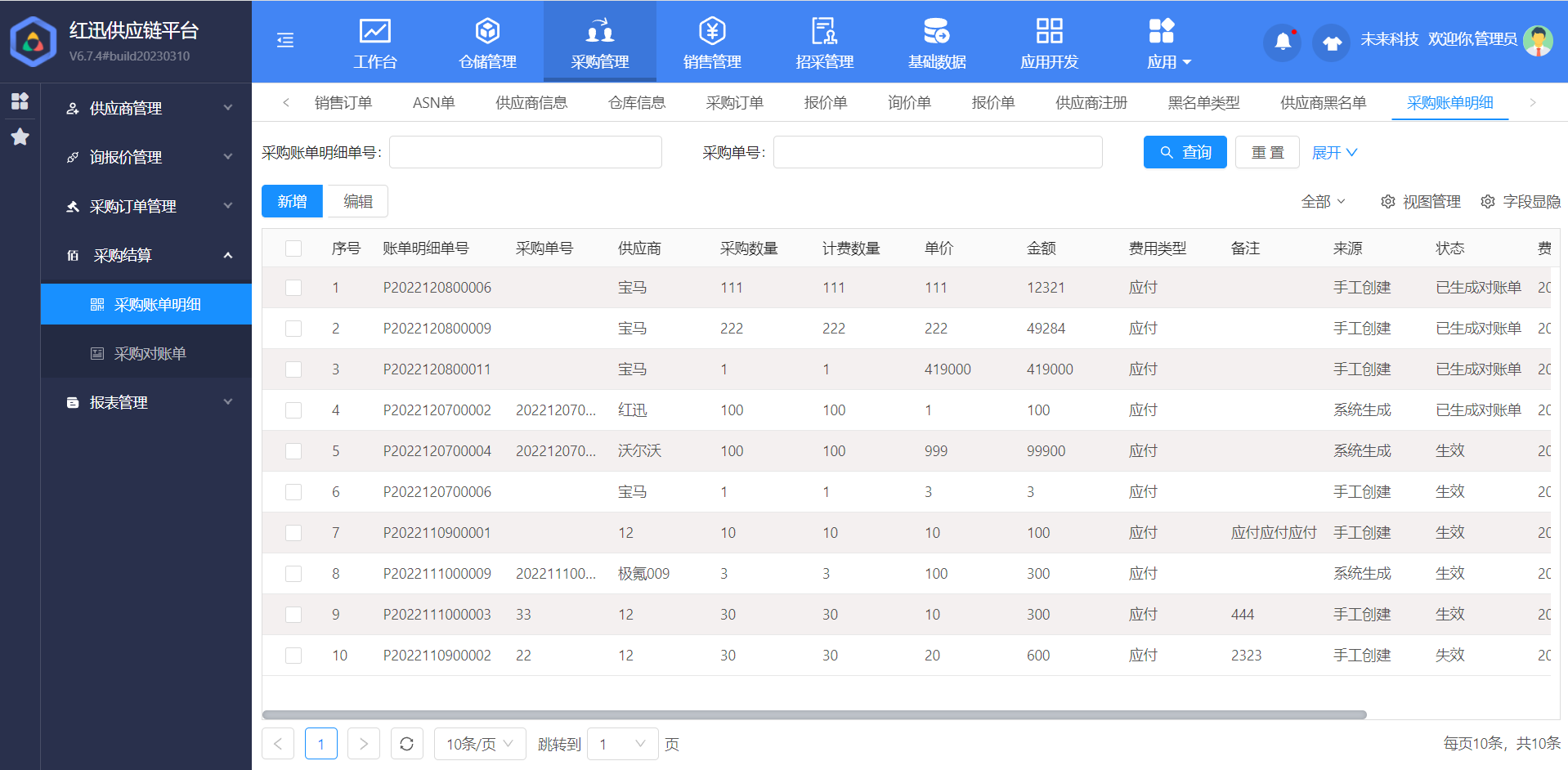1568x770 pixels.
Task: Focus the 采购账单明细单号 input field
Action: (x=526, y=152)
